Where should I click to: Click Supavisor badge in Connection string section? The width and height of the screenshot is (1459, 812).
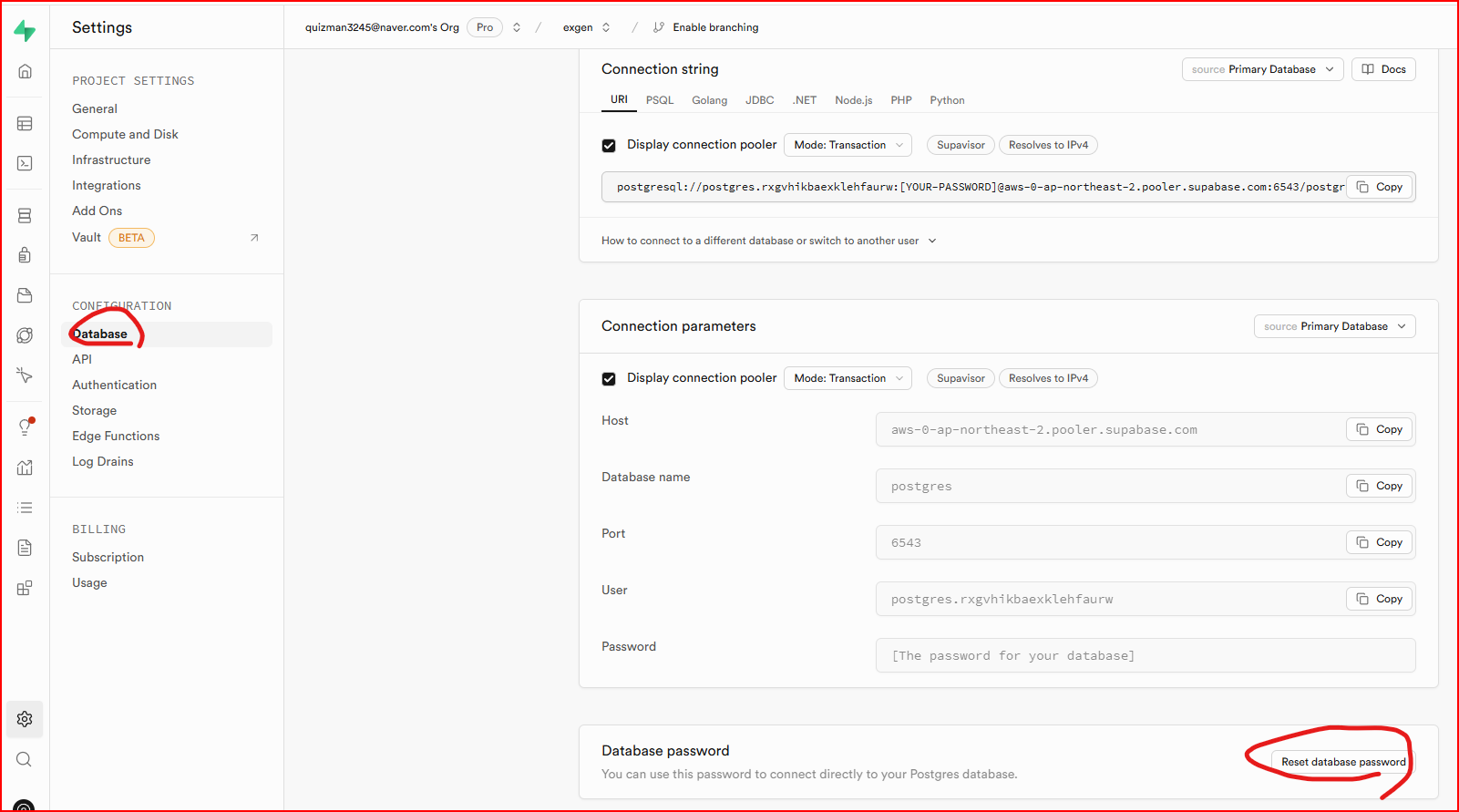(x=961, y=145)
